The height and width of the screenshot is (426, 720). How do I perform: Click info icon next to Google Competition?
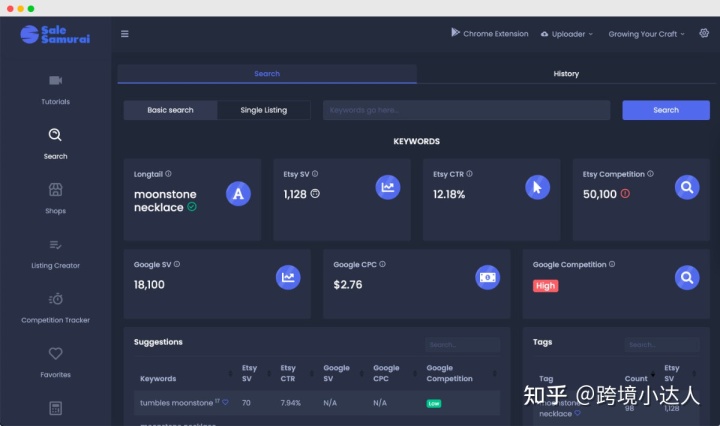[x=612, y=264]
